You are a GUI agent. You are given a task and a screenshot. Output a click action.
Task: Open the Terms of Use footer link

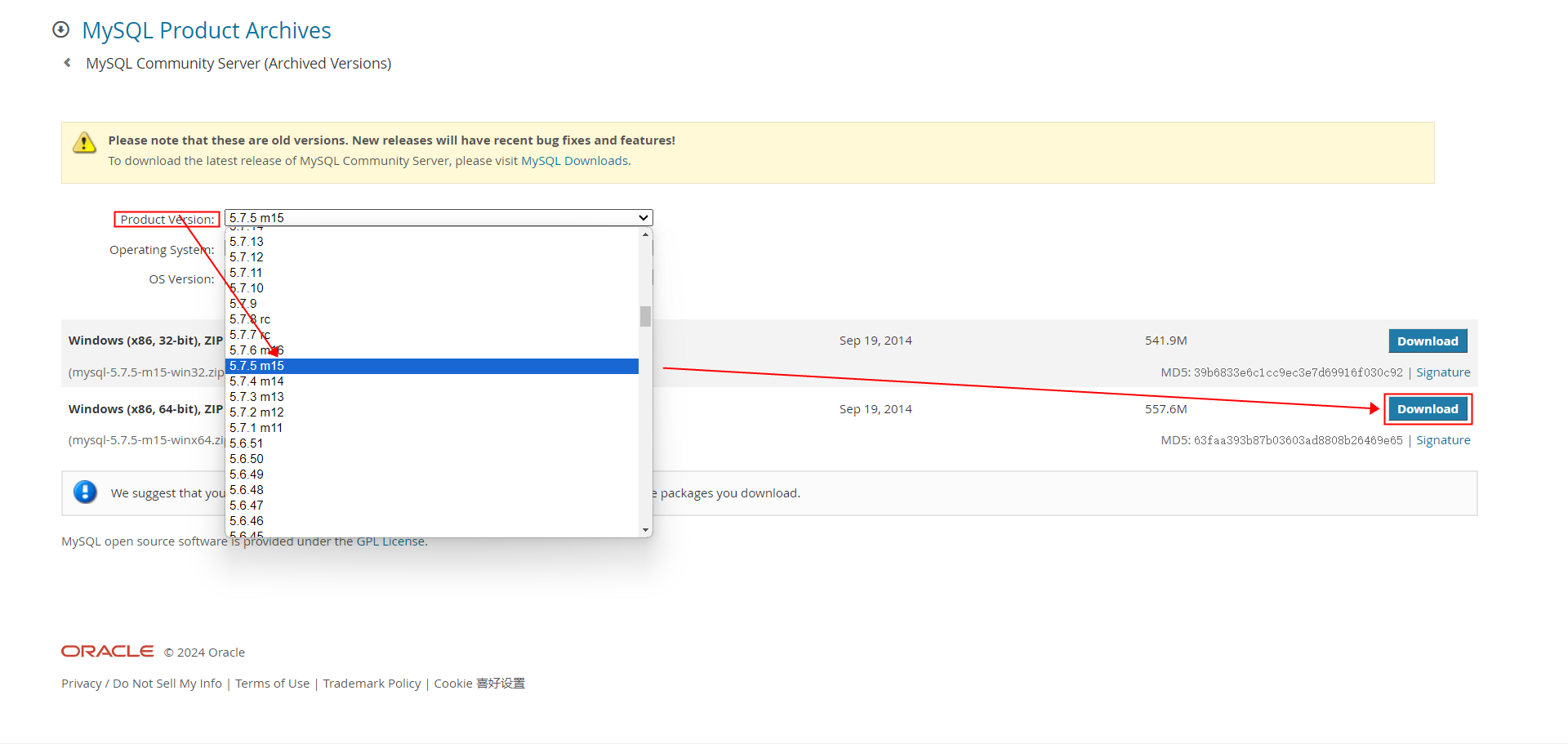tap(272, 684)
